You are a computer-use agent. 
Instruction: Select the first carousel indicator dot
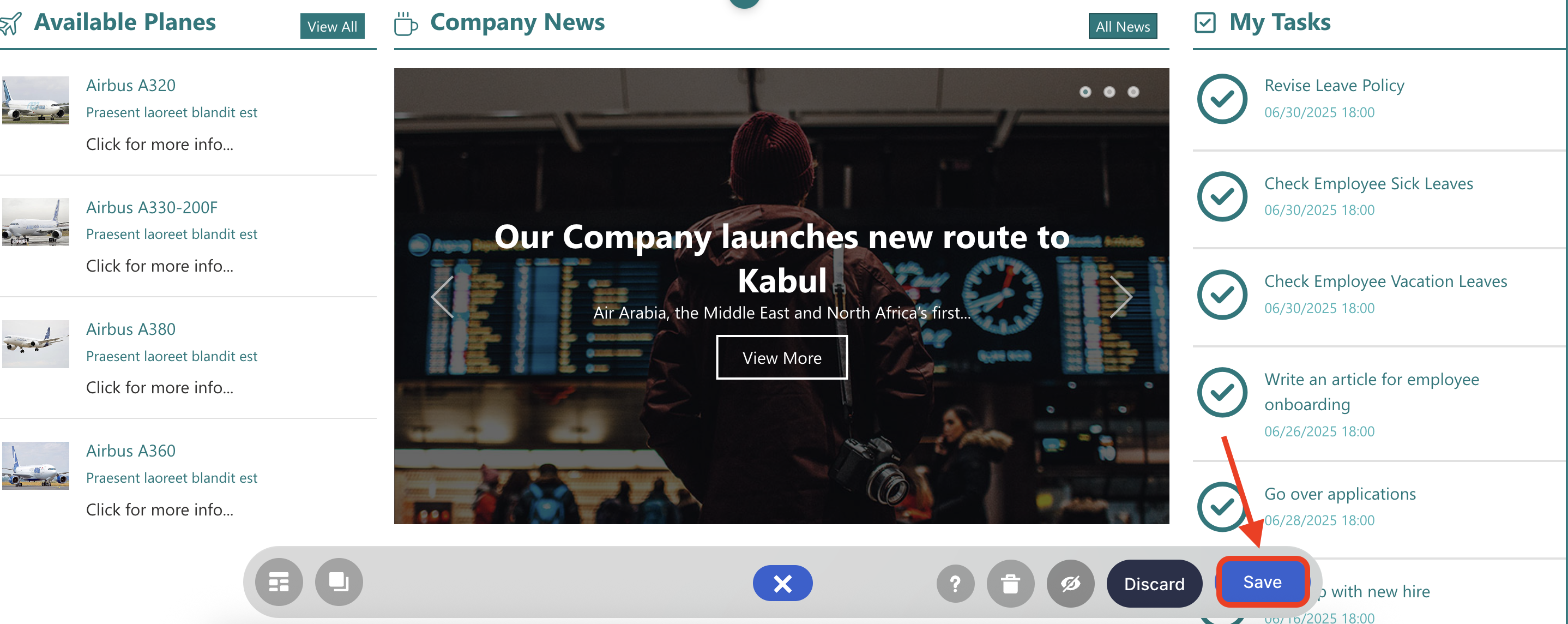click(x=1085, y=92)
